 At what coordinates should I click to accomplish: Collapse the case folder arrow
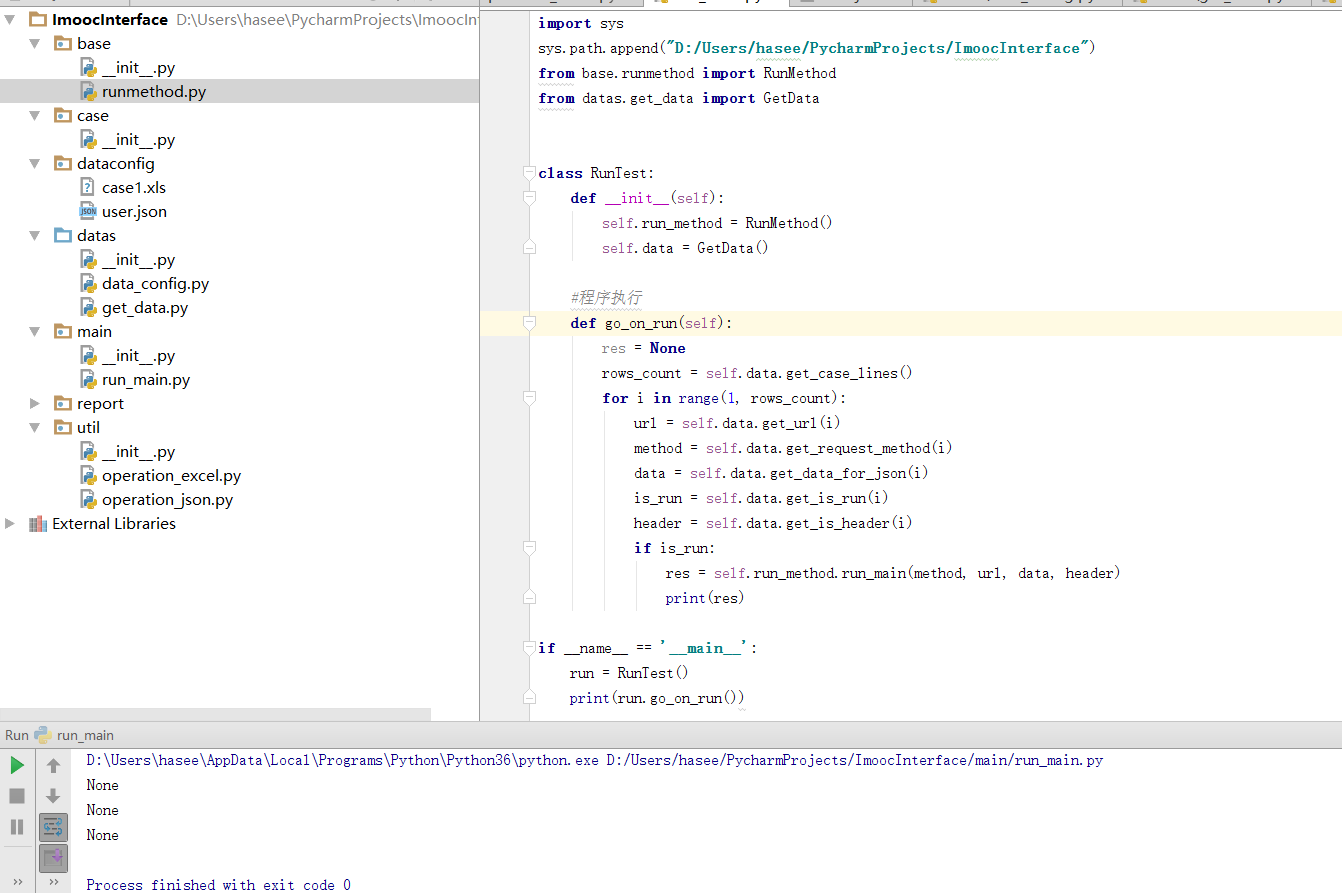[x=35, y=116]
